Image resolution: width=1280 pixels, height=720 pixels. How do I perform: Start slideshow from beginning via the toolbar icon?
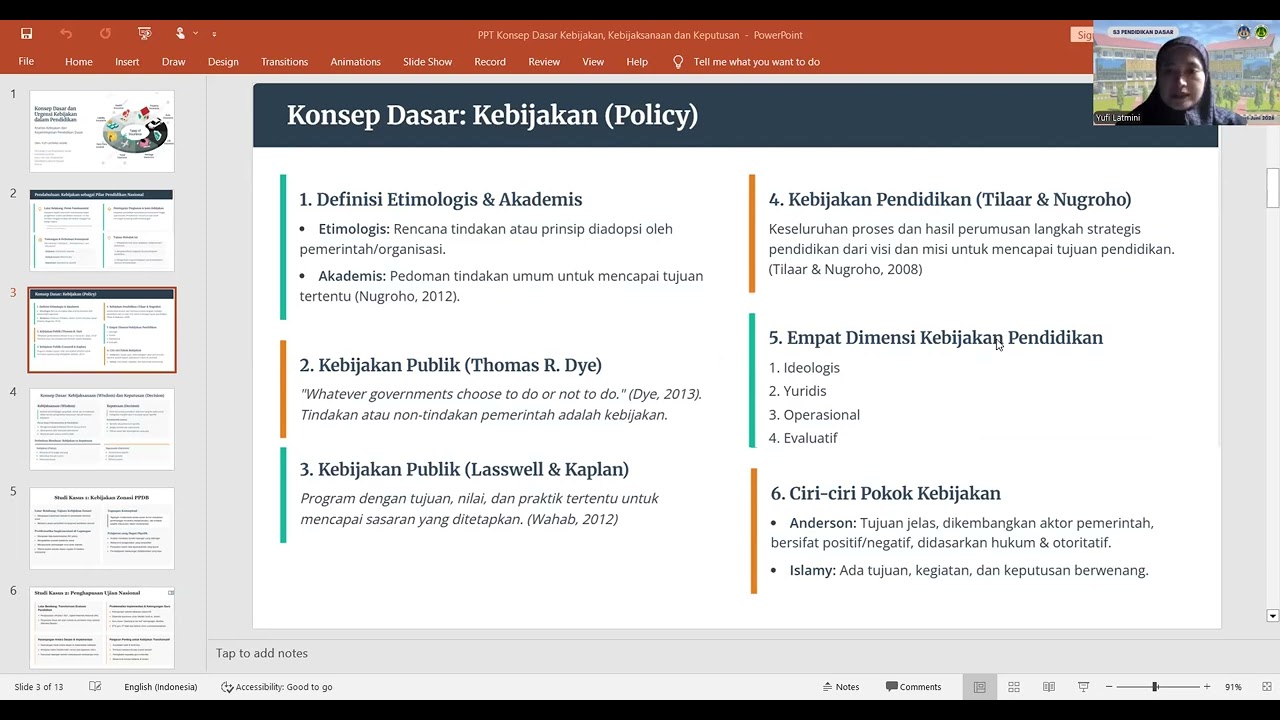[x=144, y=34]
